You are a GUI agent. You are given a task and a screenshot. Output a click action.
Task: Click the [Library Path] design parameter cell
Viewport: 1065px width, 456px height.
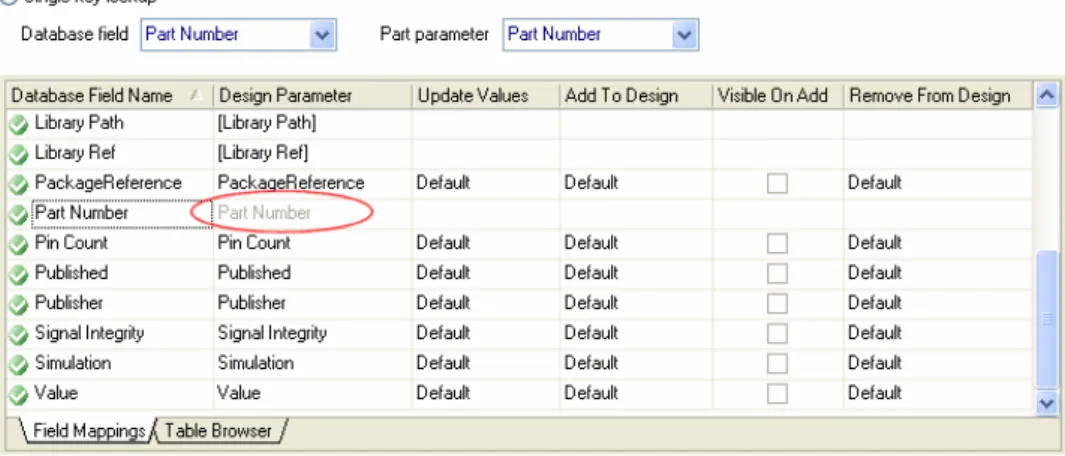[x=312, y=124]
